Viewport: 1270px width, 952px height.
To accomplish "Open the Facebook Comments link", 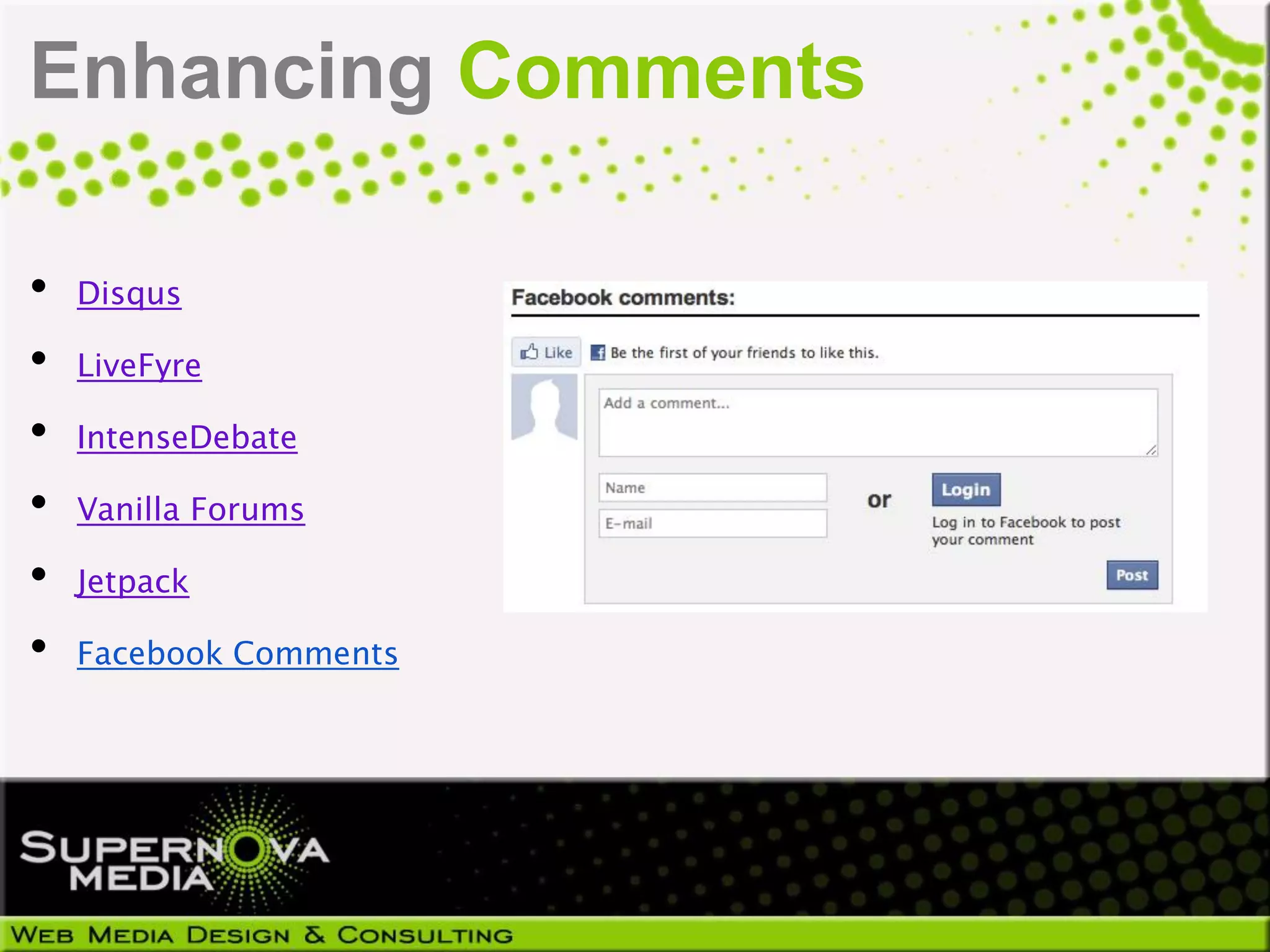I will (x=238, y=653).
